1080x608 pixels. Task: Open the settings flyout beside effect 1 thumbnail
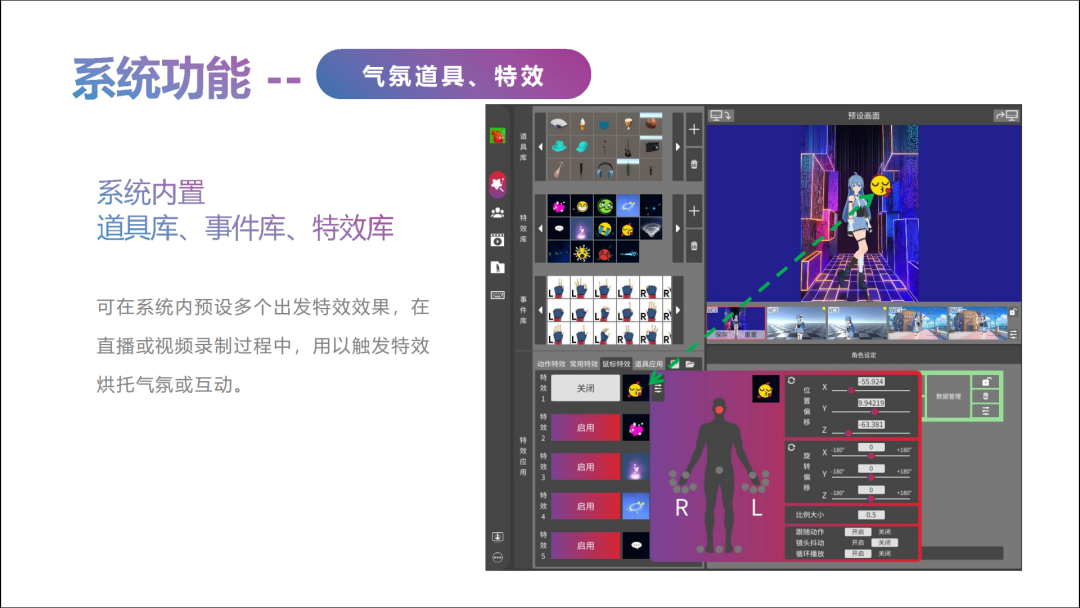[x=657, y=388]
